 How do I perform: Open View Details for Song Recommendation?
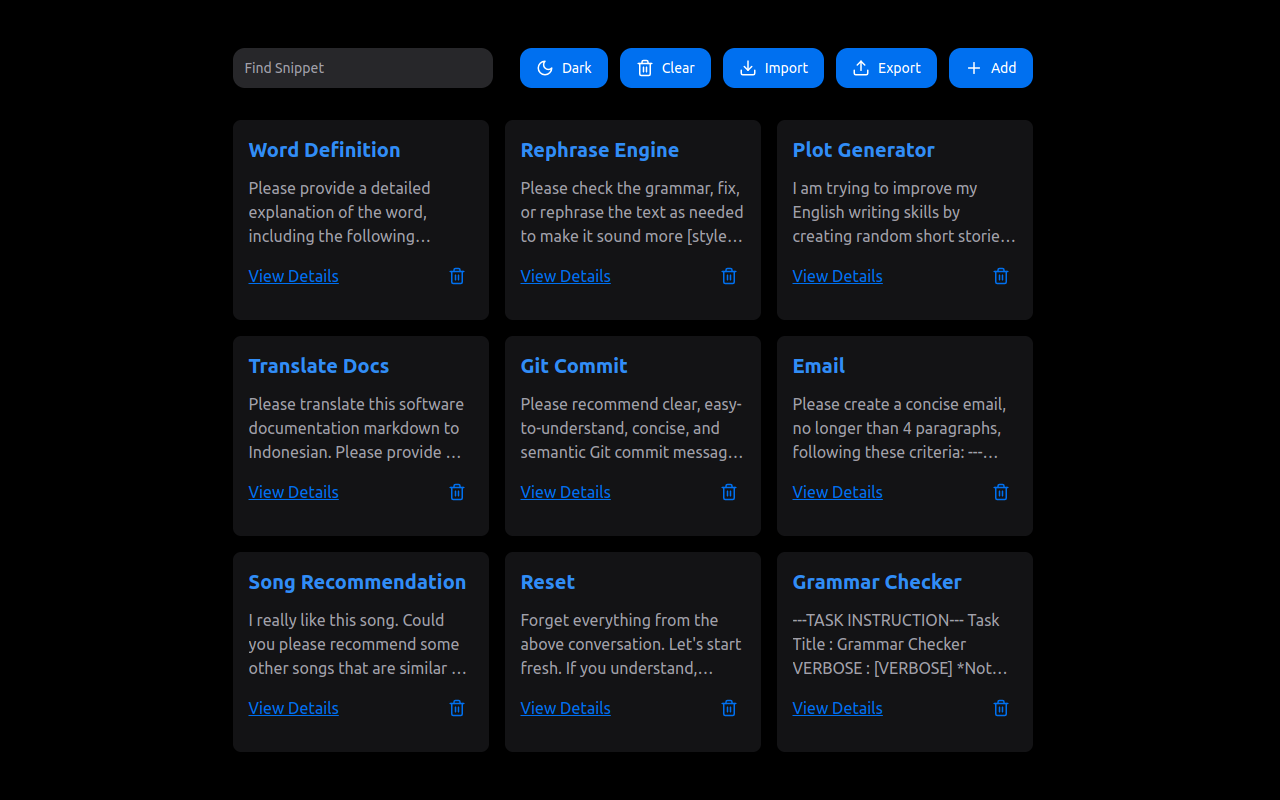294,708
